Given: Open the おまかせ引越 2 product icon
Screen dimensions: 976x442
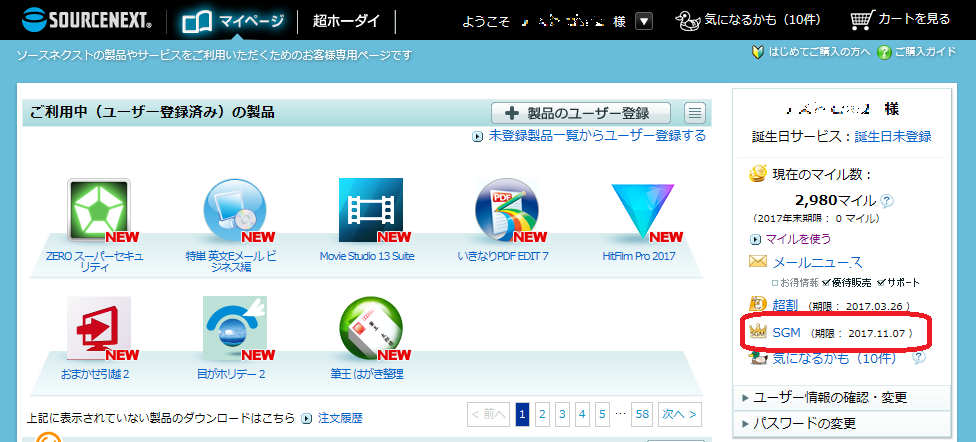Looking at the screenshot, I should (99, 328).
